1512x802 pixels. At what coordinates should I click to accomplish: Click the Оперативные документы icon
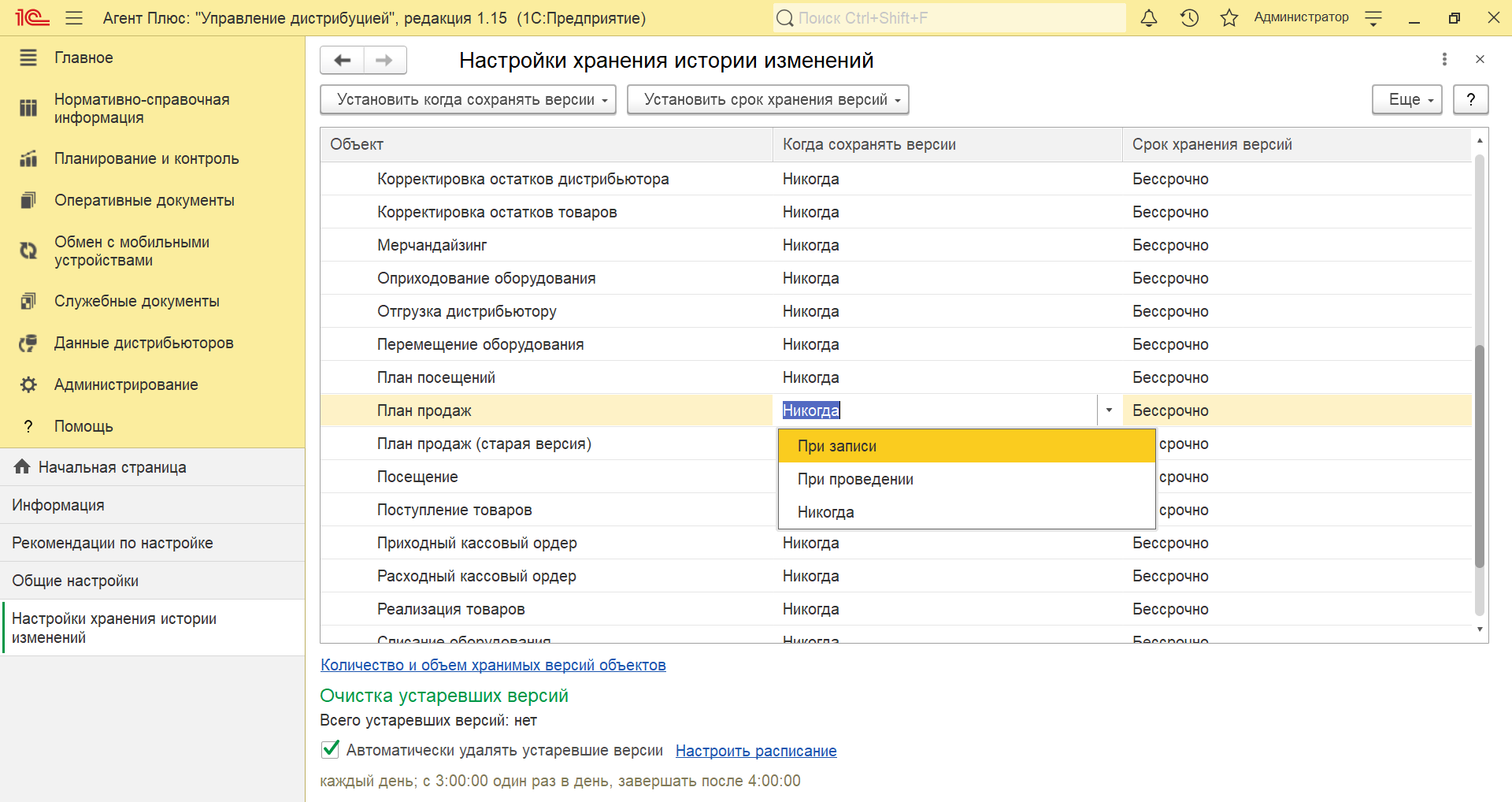click(28, 200)
